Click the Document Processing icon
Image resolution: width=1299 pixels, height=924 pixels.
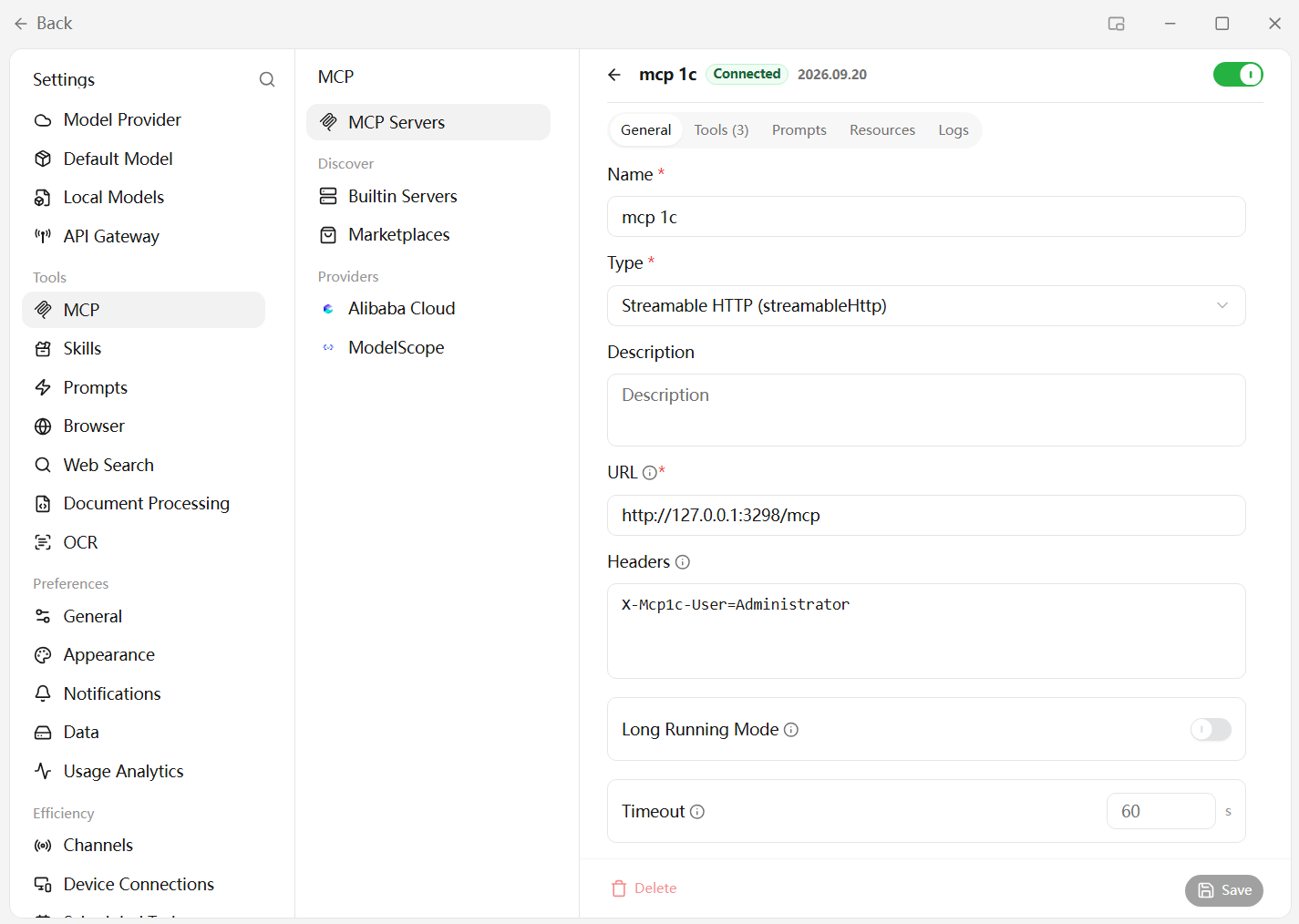[43, 504]
